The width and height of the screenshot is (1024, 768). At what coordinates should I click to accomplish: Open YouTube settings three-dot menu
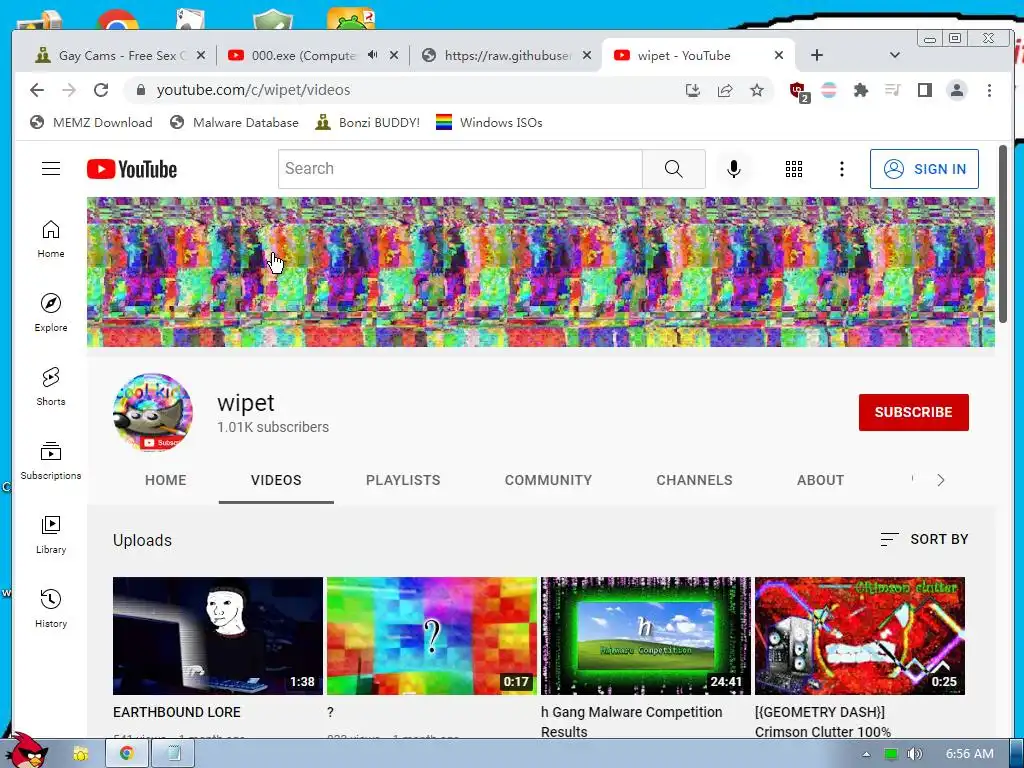pos(842,169)
